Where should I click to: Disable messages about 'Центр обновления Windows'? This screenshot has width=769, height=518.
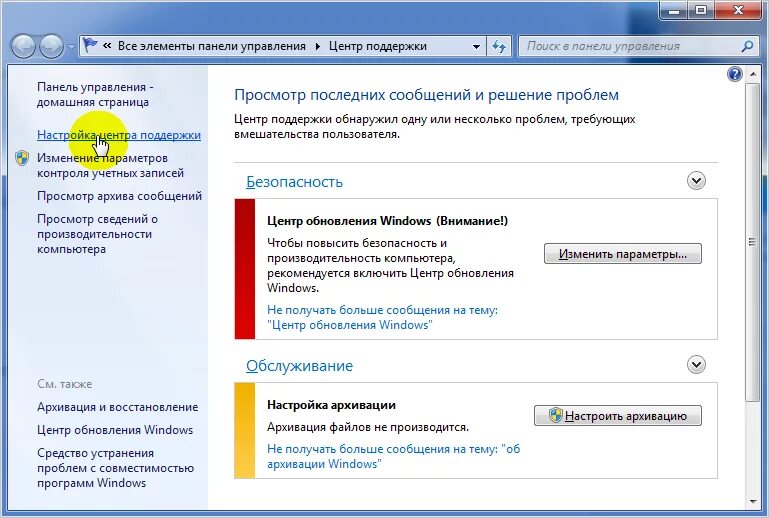(382, 317)
